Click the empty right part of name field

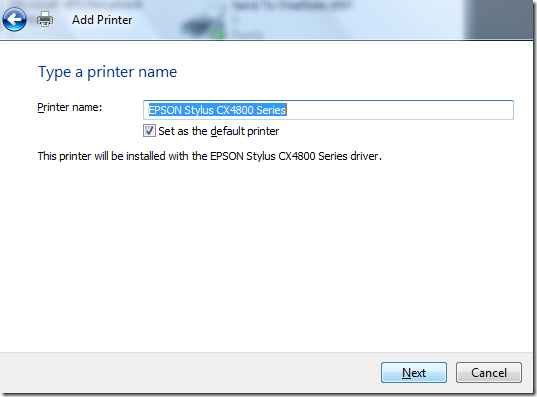coord(399,110)
